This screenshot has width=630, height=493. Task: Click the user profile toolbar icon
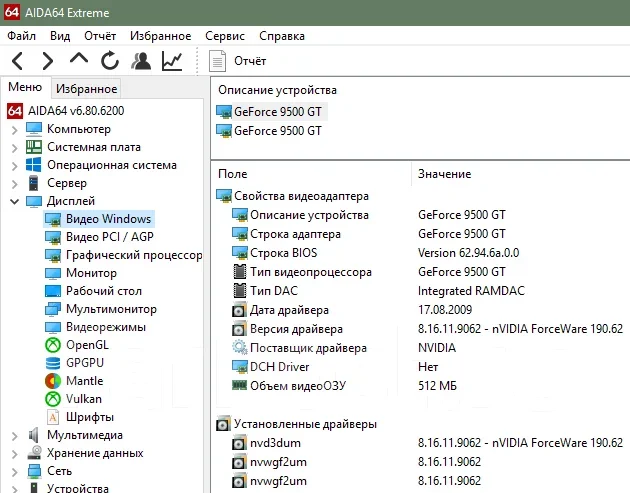[x=141, y=61]
